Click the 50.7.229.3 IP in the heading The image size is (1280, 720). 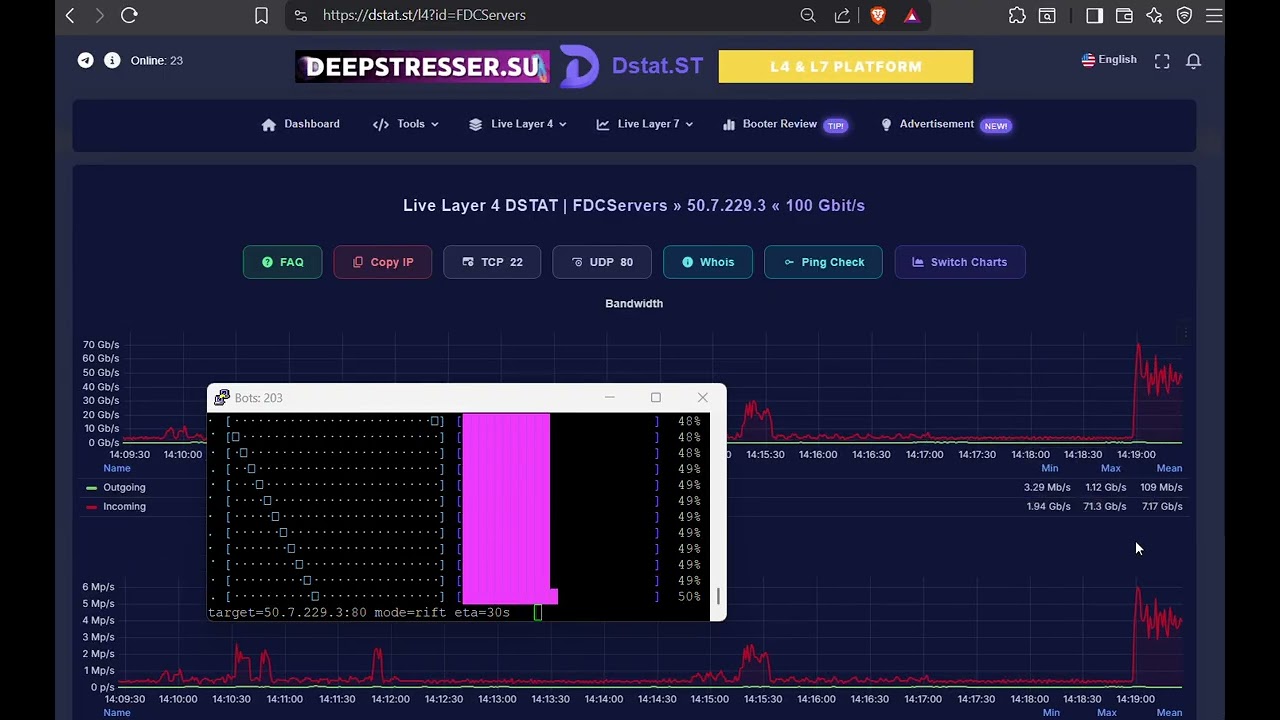(726, 205)
